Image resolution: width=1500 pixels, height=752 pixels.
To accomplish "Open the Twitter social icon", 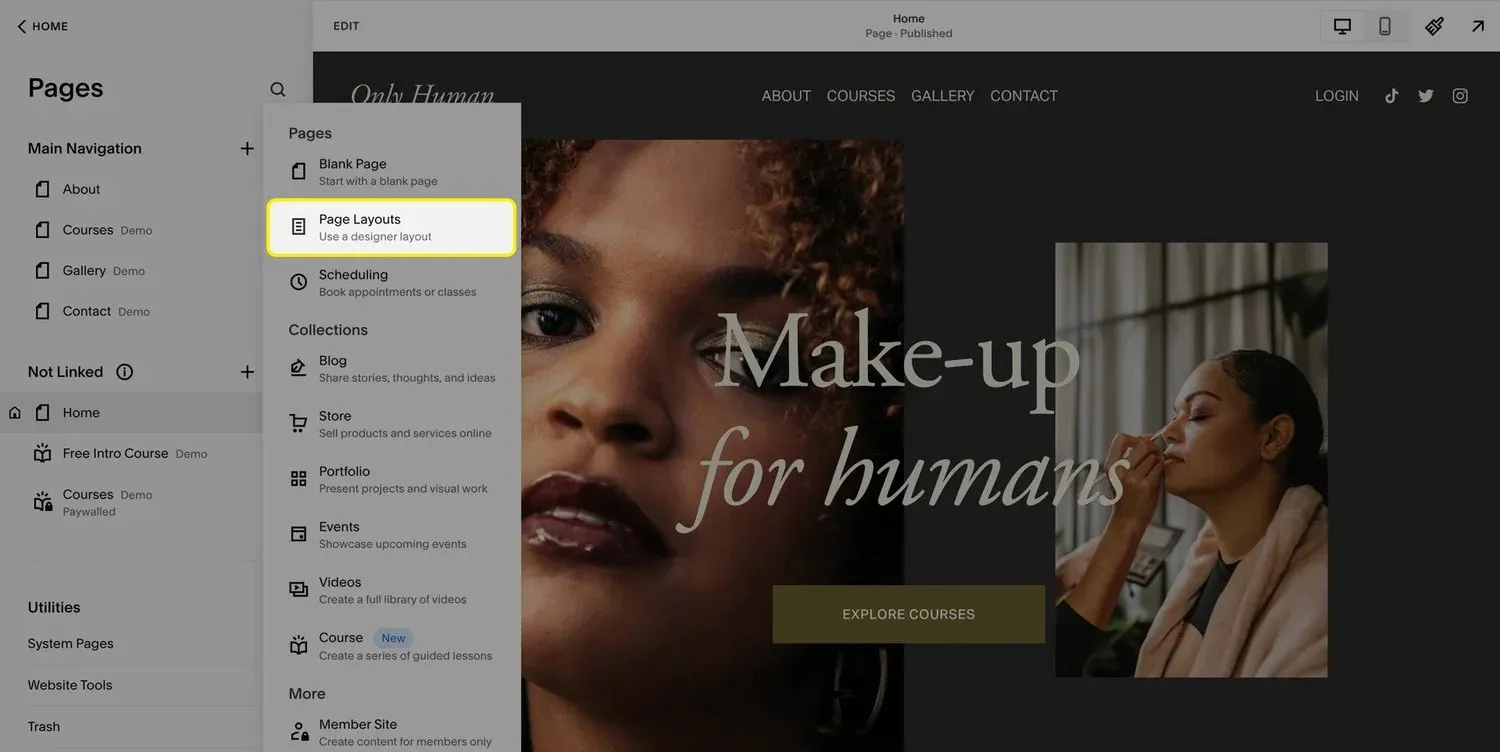I will pos(1426,96).
